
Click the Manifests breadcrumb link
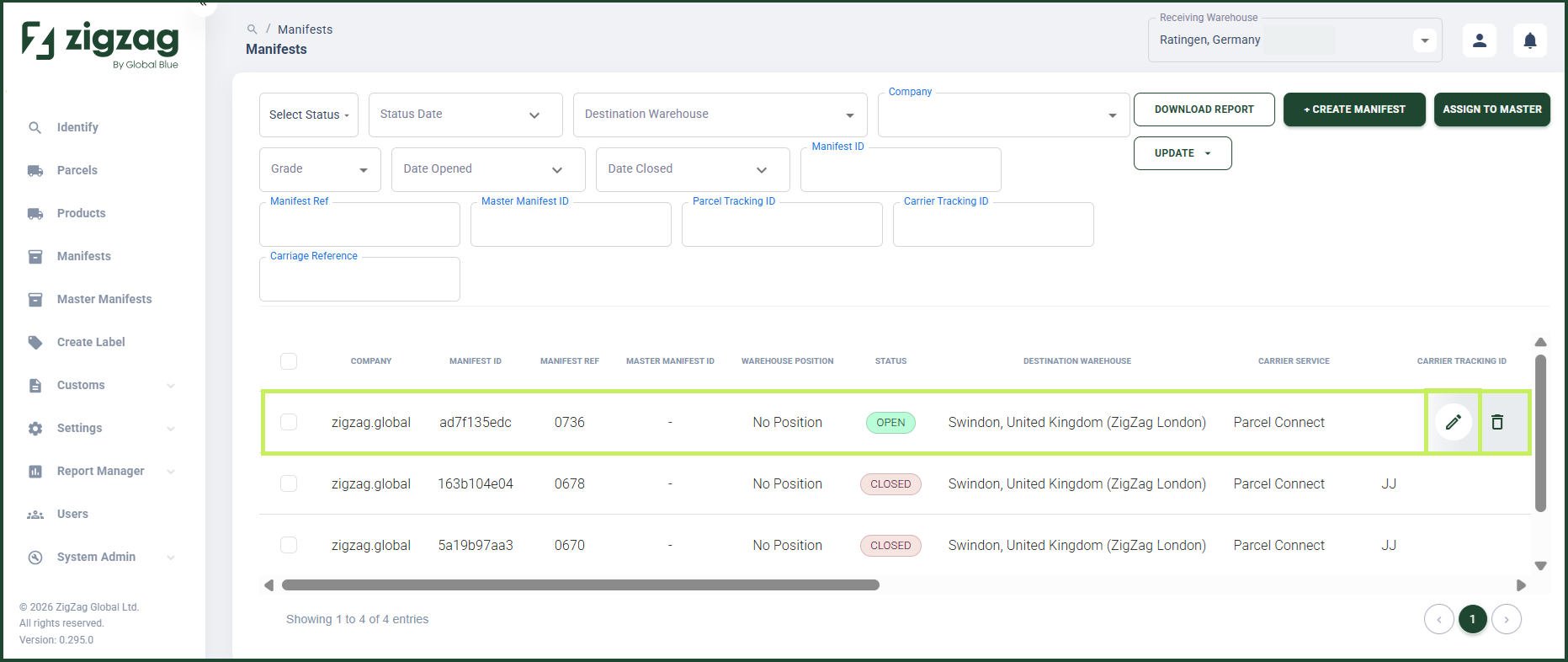click(305, 29)
